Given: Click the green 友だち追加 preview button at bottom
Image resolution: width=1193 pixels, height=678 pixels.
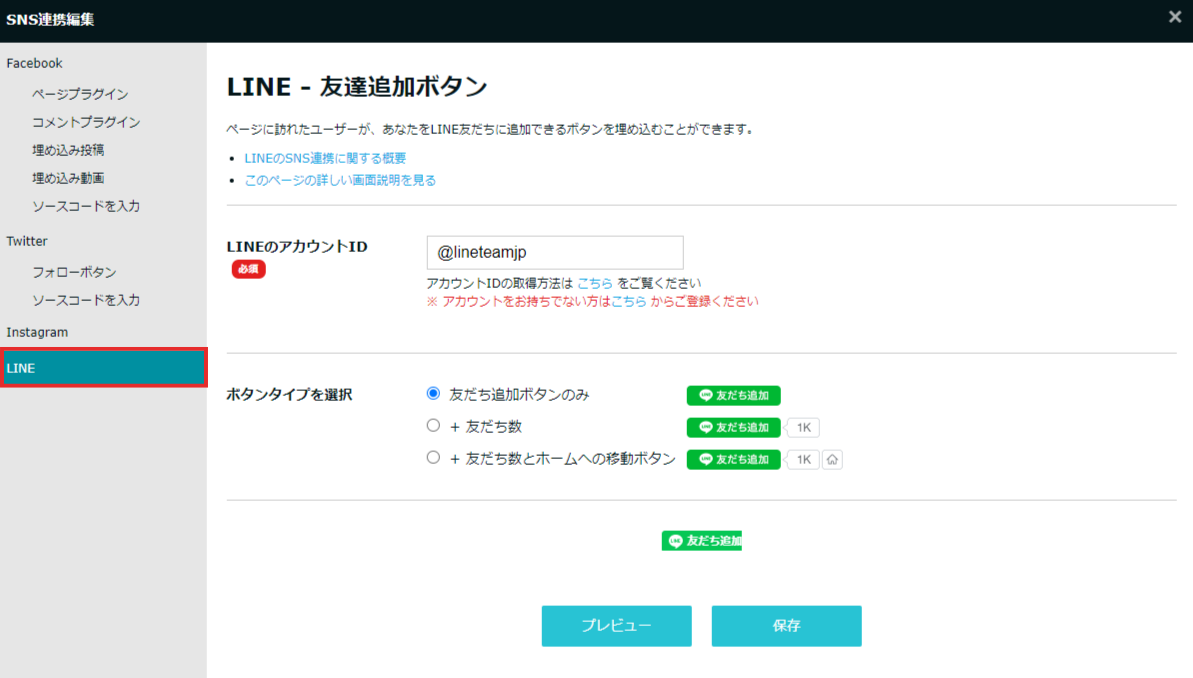Looking at the screenshot, I should 701,540.
